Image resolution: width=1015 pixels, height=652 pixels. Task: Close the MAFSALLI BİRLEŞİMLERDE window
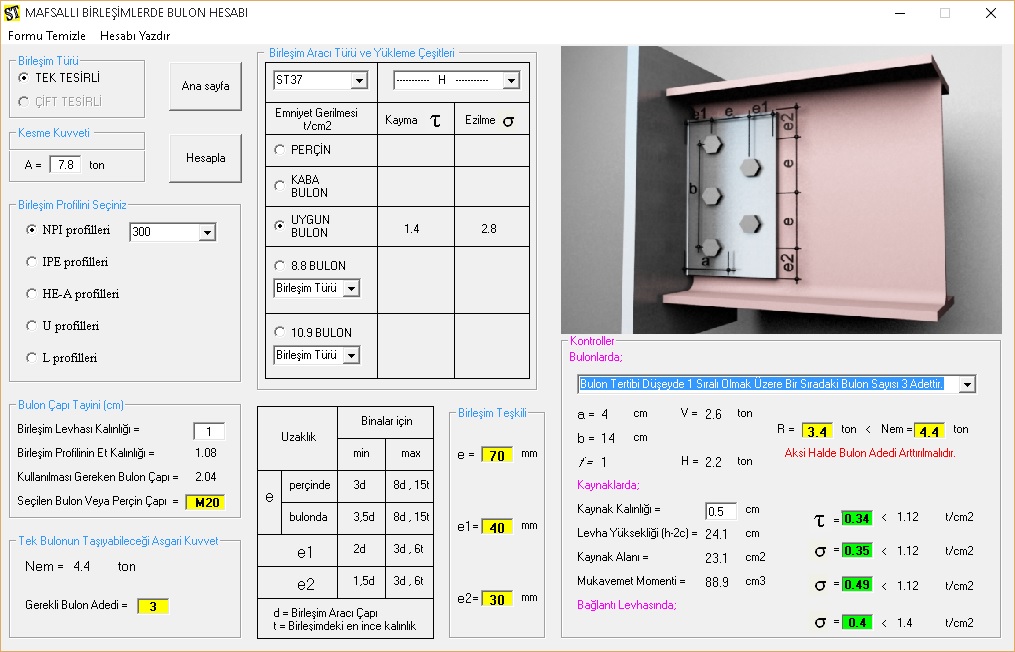(990, 13)
